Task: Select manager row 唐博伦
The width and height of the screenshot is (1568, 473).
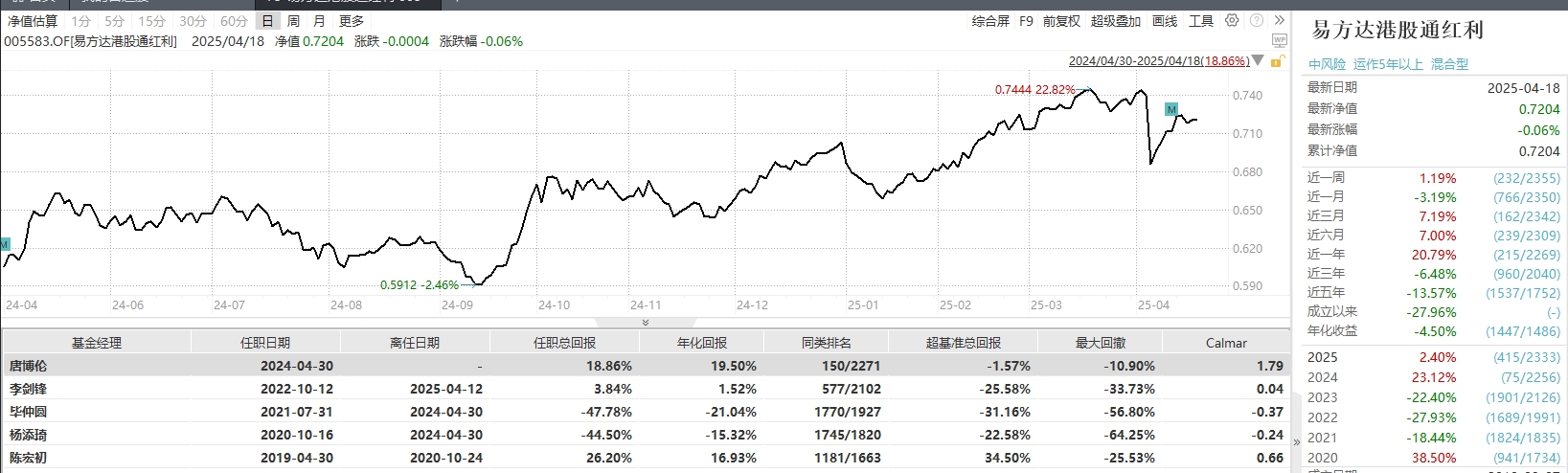Action: pos(646,366)
